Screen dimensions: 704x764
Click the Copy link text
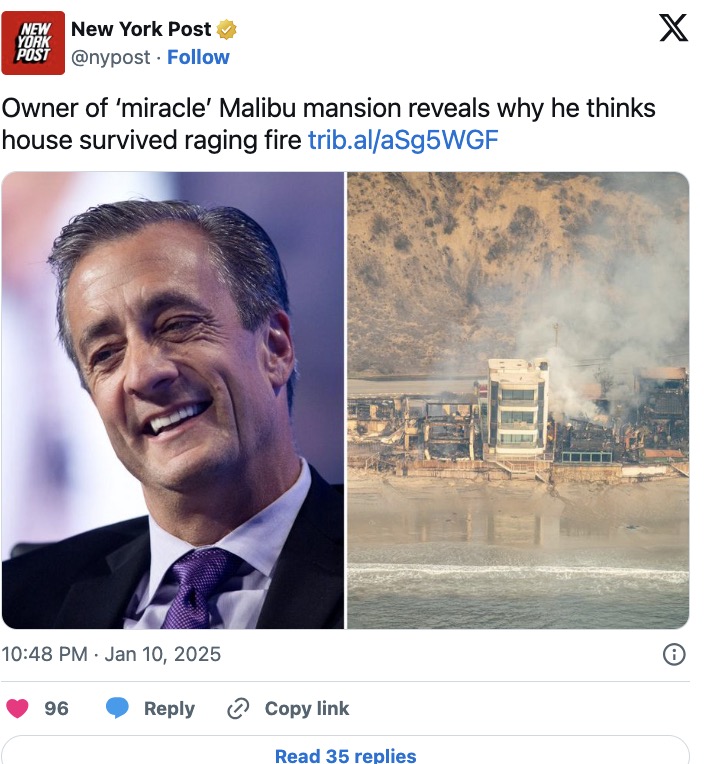(307, 708)
